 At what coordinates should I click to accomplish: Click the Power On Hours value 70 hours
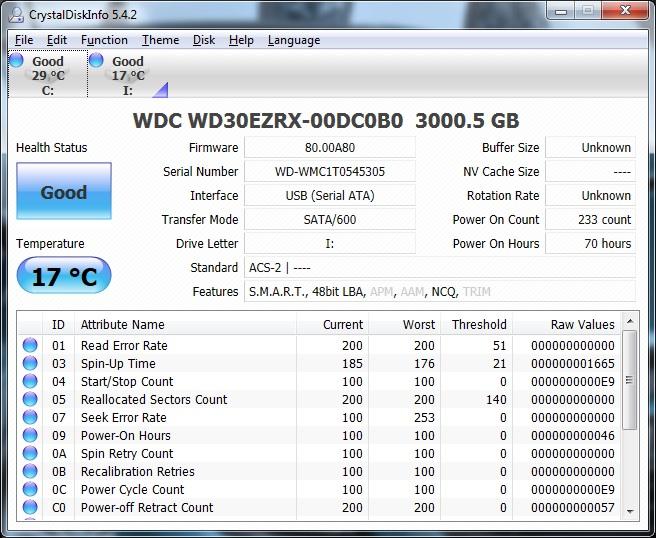[x=590, y=243]
